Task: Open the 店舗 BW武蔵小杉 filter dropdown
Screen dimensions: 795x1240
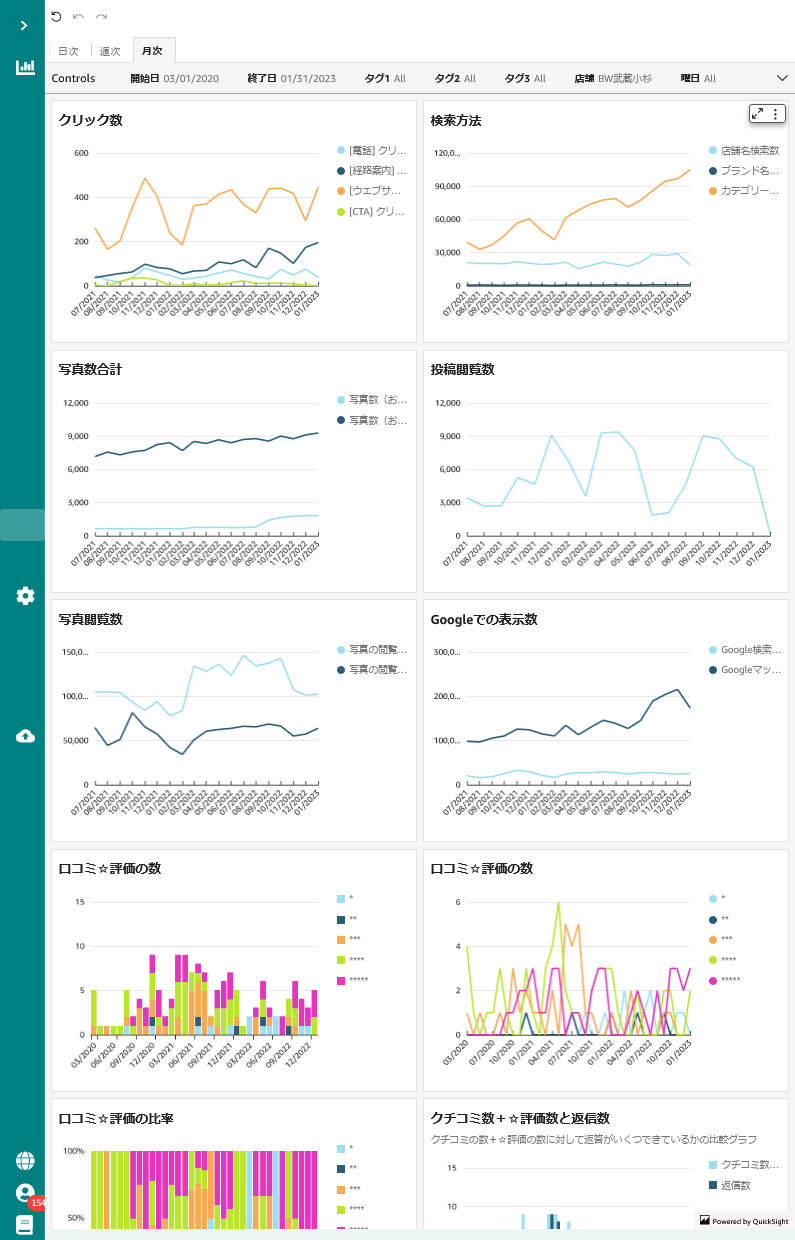Action: pos(613,78)
